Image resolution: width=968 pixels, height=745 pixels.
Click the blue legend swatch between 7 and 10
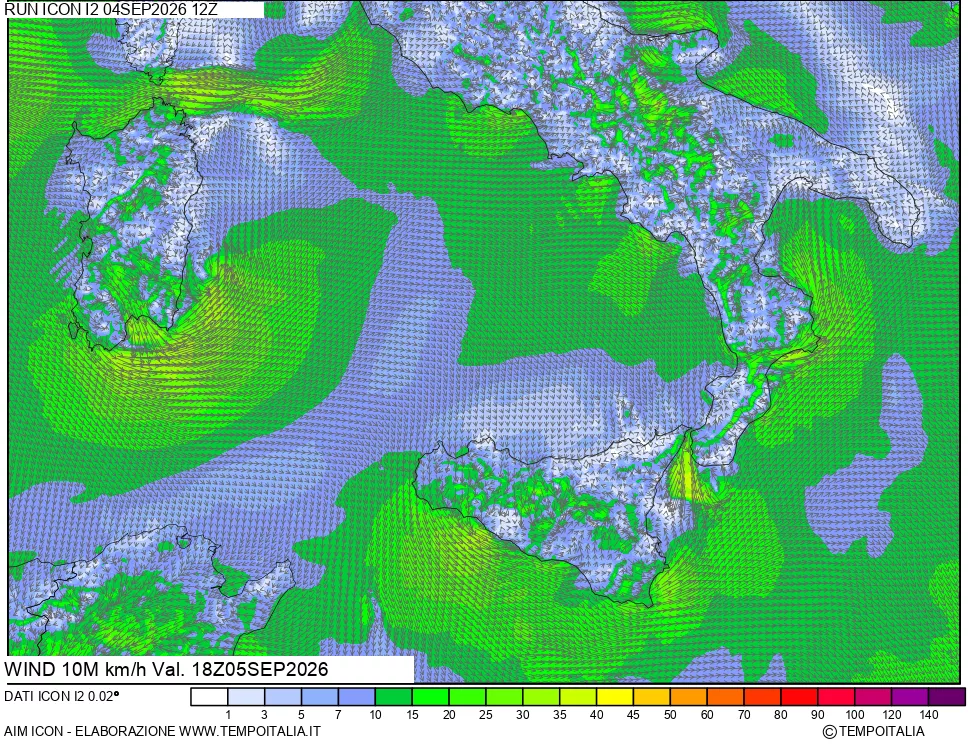click(x=357, y=697)
